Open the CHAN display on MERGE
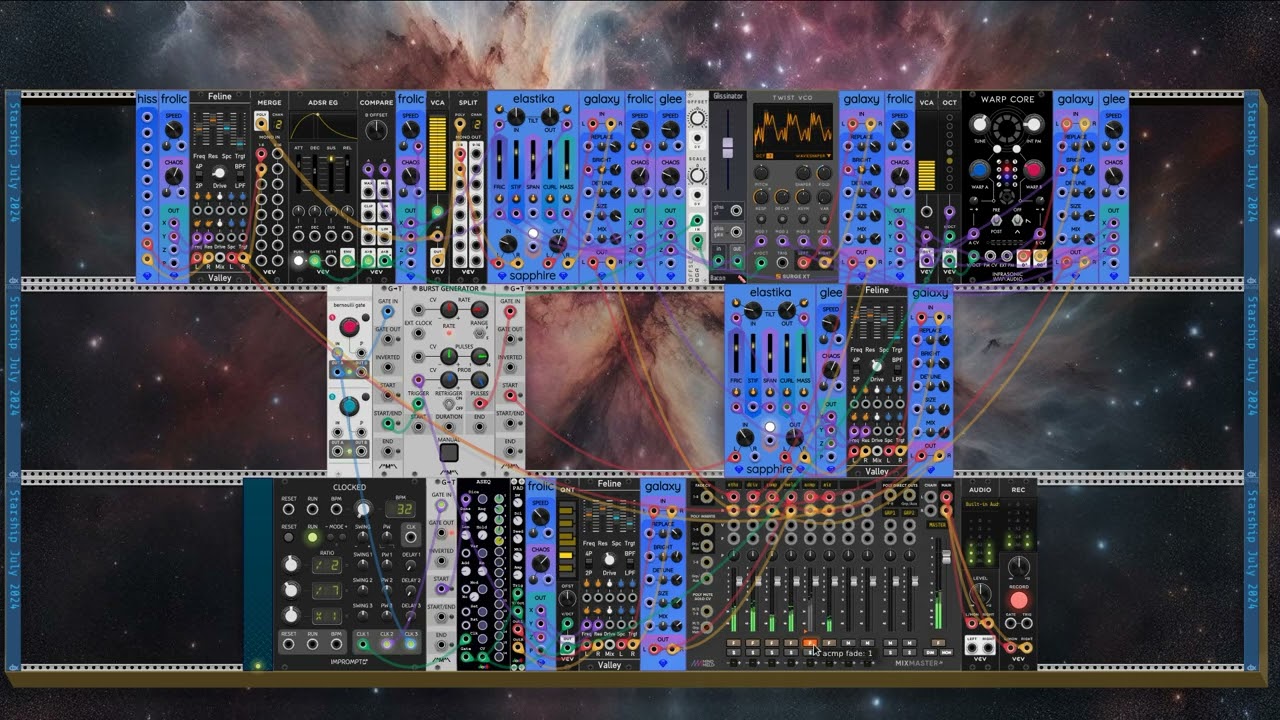 tap(278, 124)
